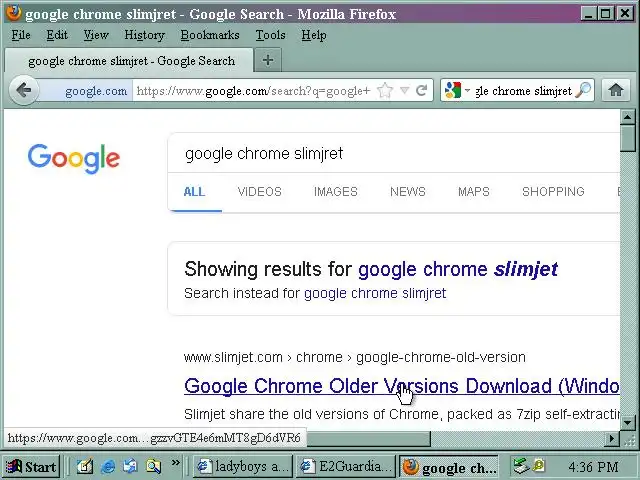Image resolution: width=640 pixels, height=480 pixels.
Task: Switch to the SHOPPING results tab
Action: coord(553,191)
